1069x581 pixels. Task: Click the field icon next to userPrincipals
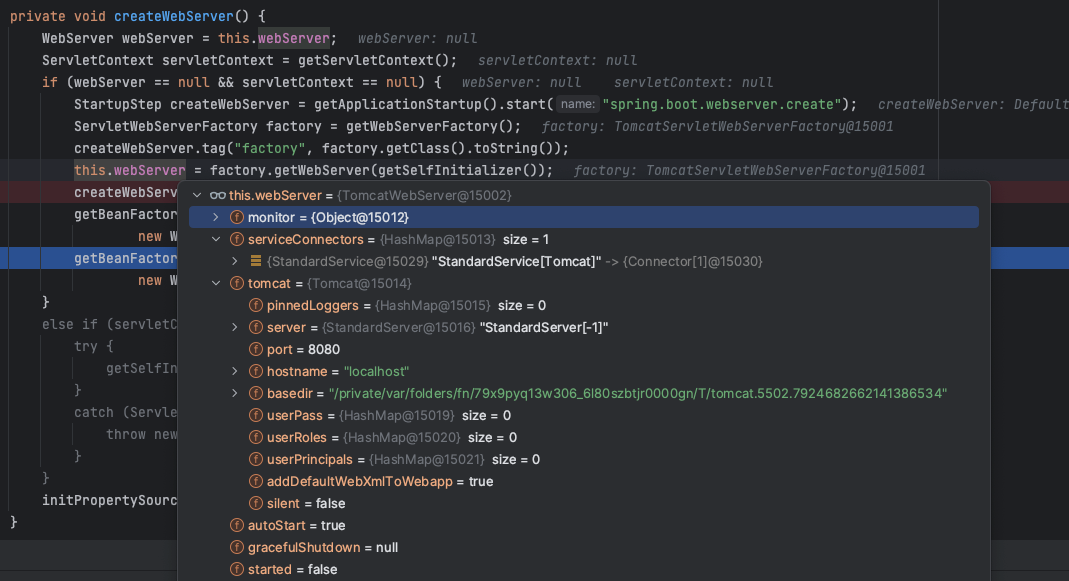256,460
